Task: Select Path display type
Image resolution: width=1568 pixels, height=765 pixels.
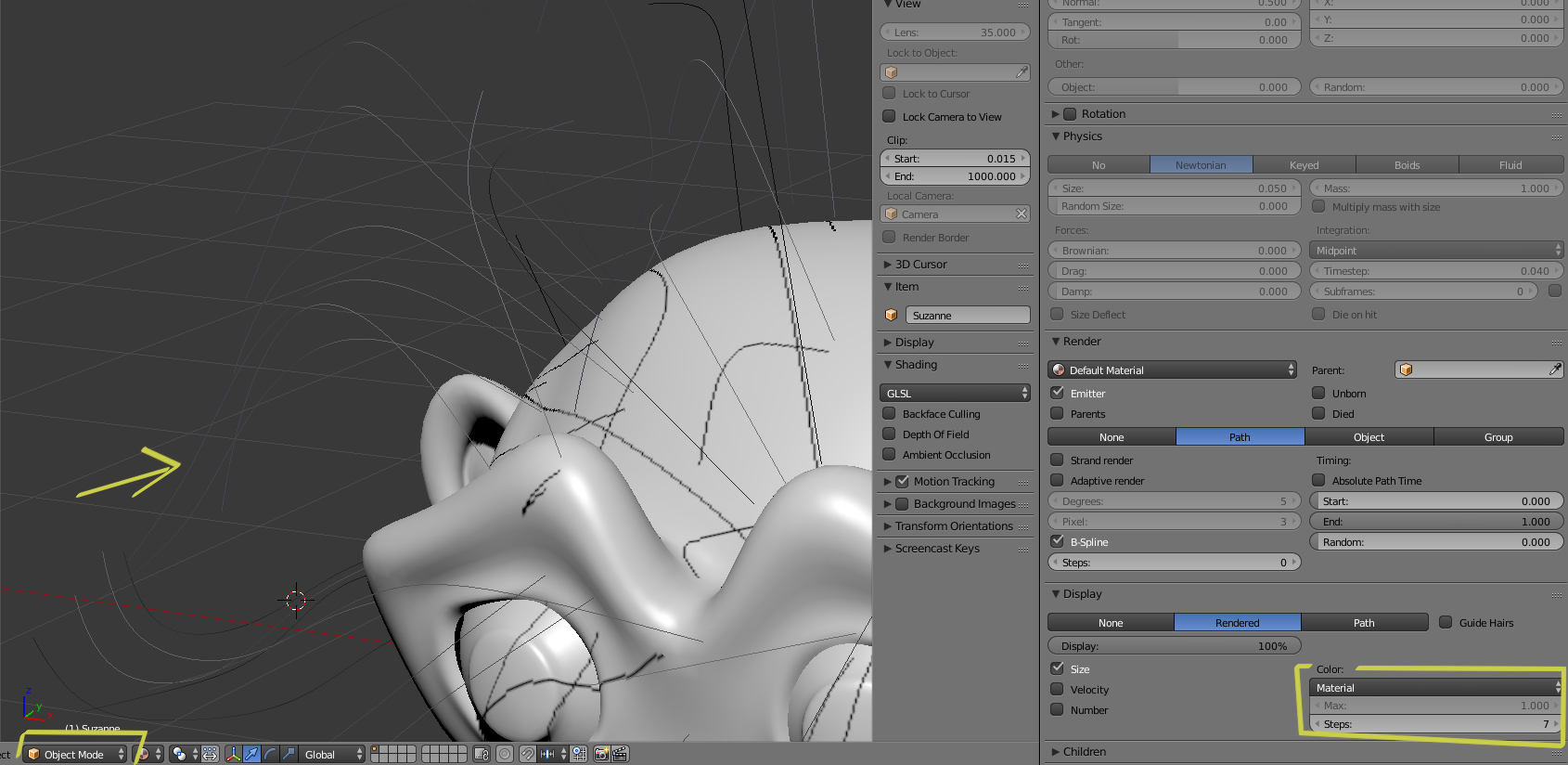Action: (1365, 623)
